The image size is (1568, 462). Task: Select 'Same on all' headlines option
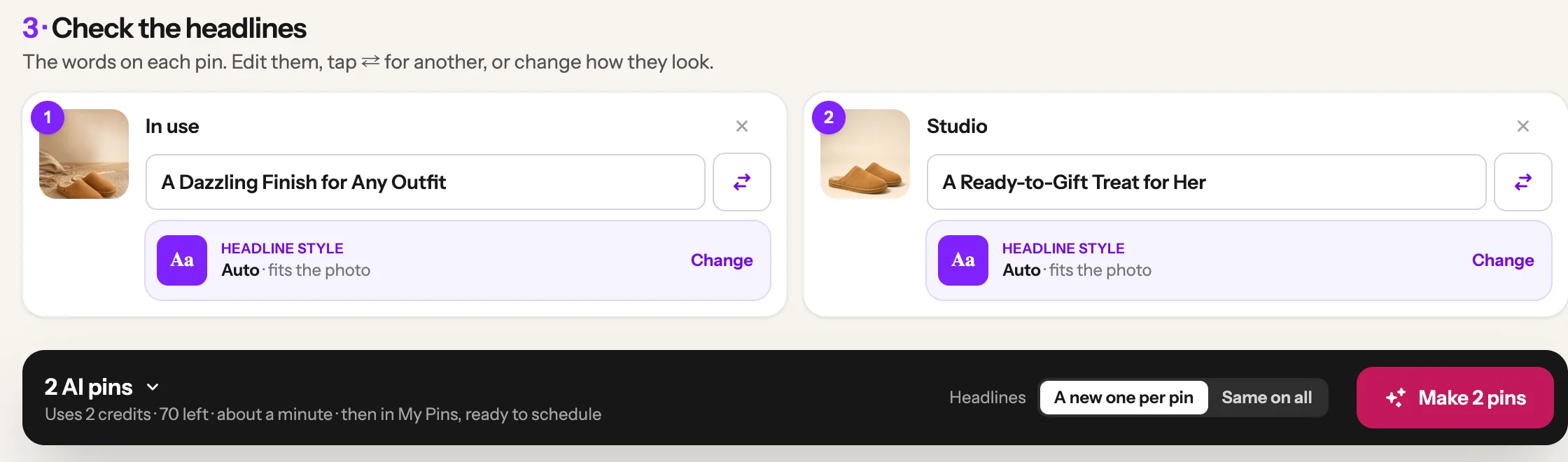click(1267, 398)
